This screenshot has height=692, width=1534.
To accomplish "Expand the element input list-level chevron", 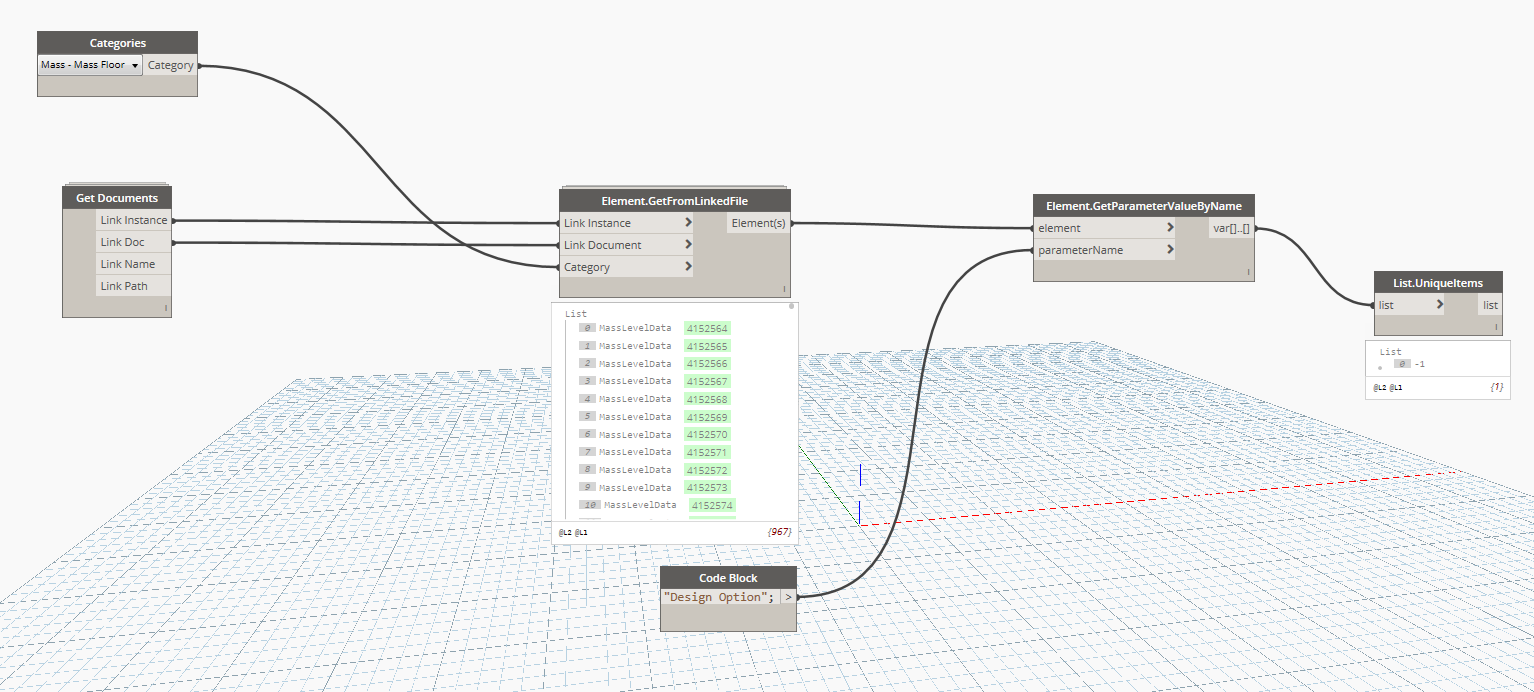I will pyautogui.click(x=1170, y=228).
